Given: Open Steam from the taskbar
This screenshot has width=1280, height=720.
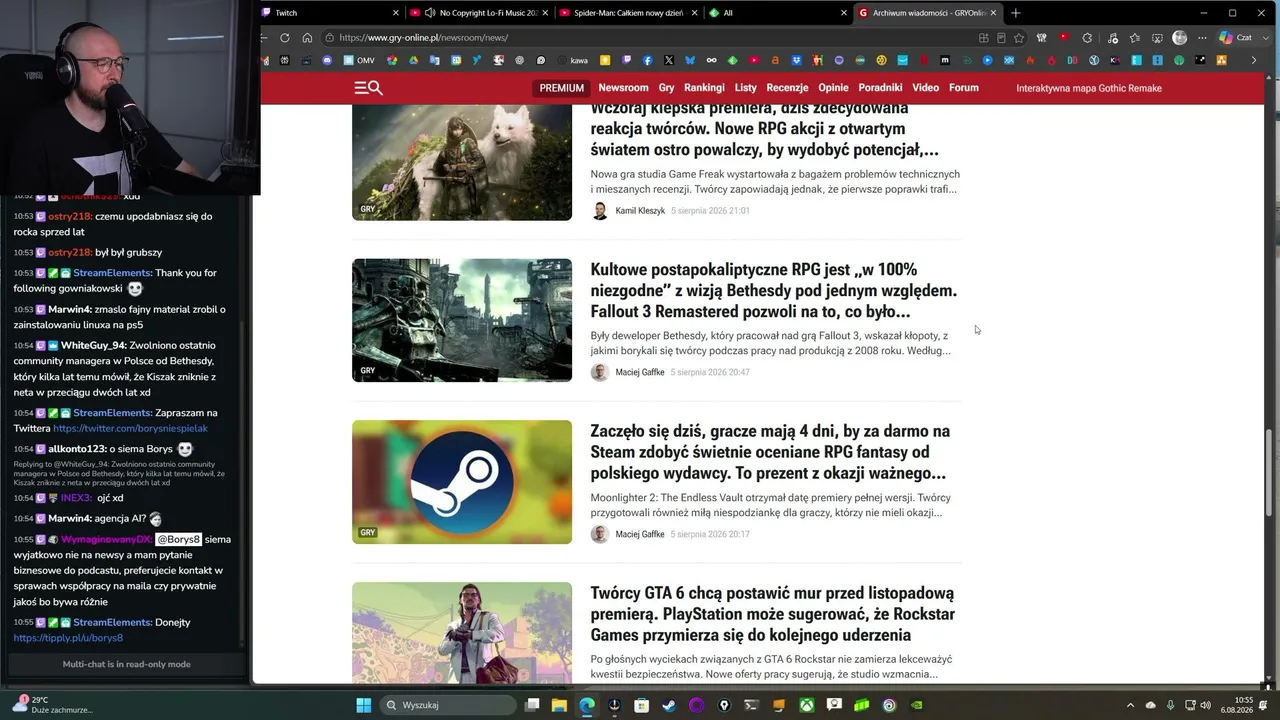Looking at the screenshot, I should click(669, 705).
